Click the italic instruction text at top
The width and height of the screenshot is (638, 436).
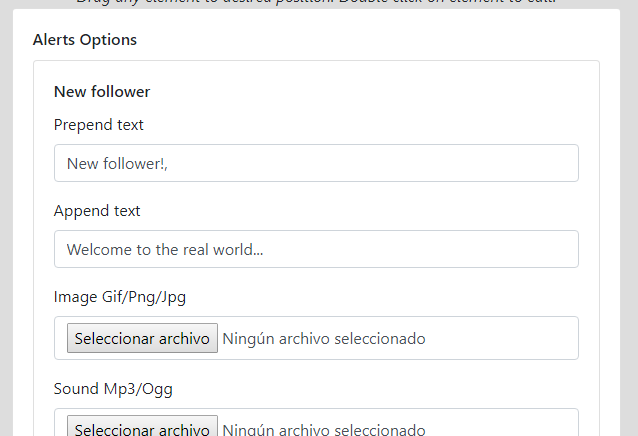click(x=316, y=2)
